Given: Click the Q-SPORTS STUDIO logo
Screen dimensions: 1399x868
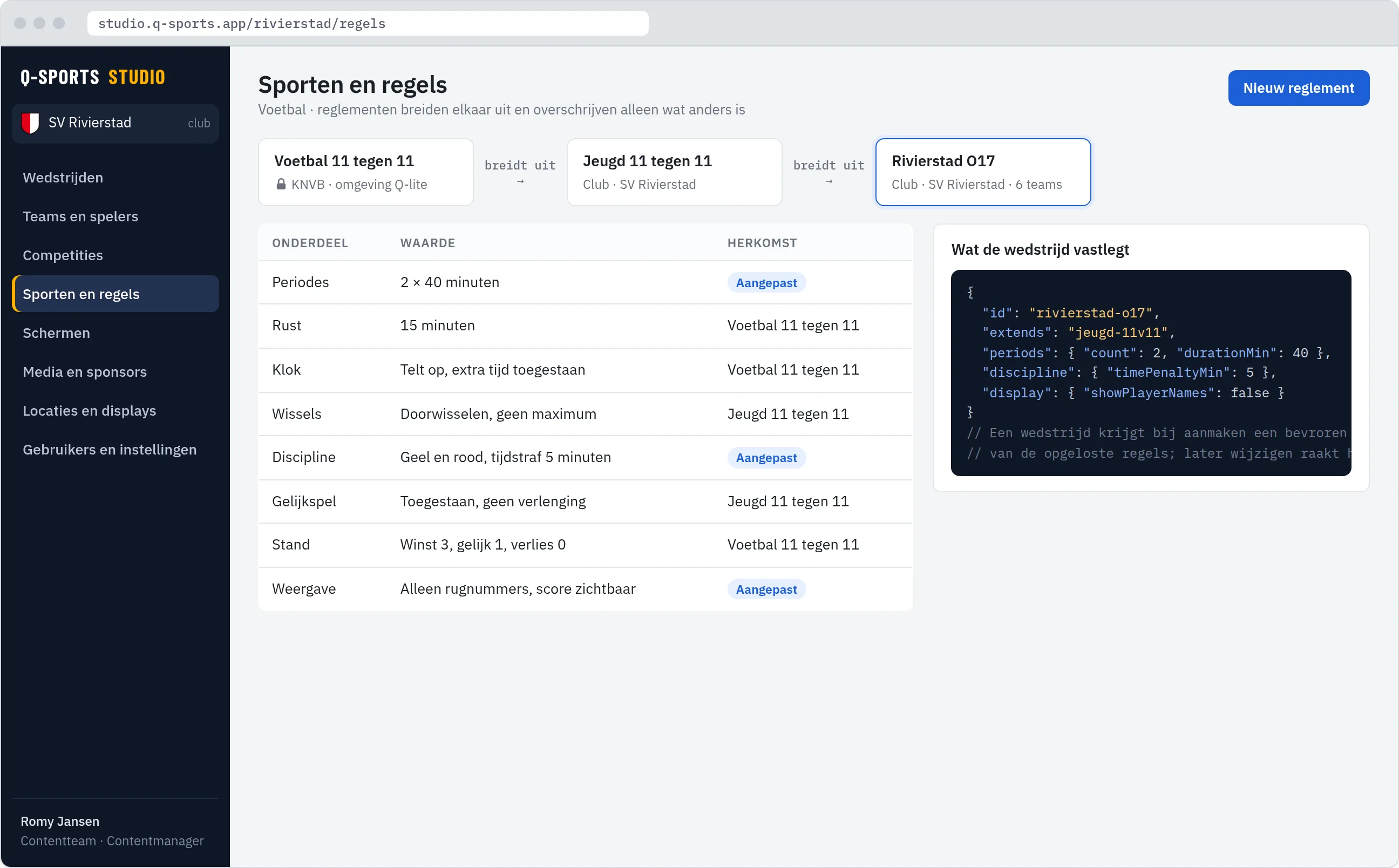Looking at the screenshot, I should [x=93, y=77].
